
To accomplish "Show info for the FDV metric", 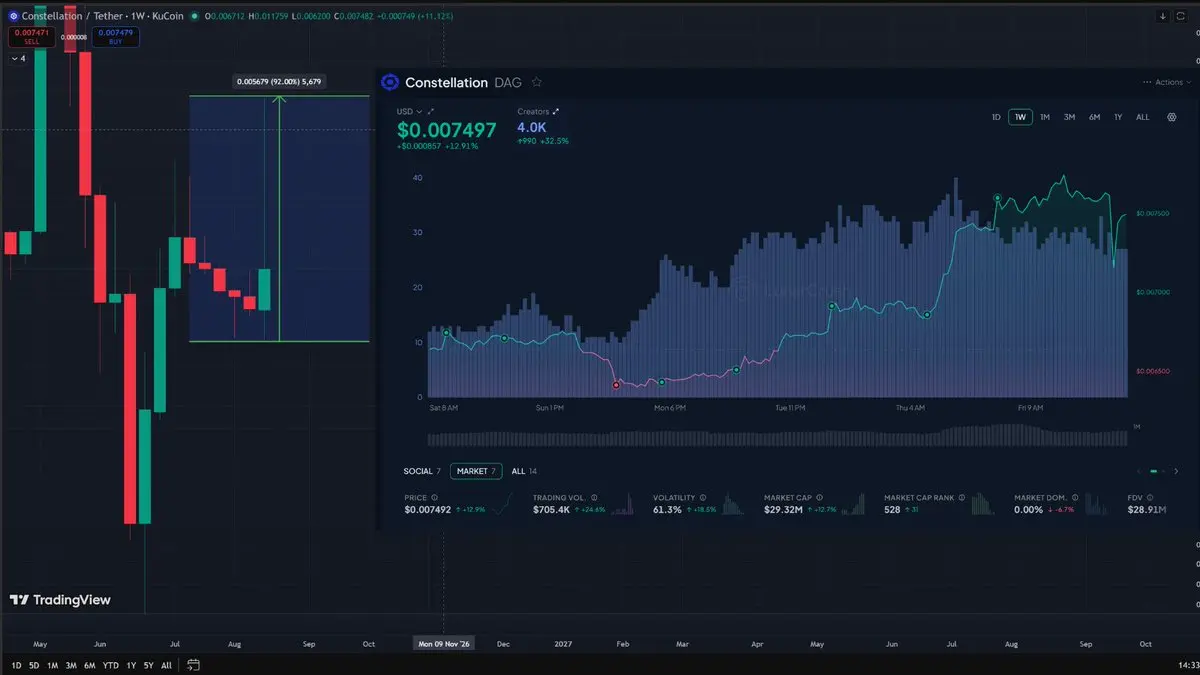I will click(x=1150, y=497).
